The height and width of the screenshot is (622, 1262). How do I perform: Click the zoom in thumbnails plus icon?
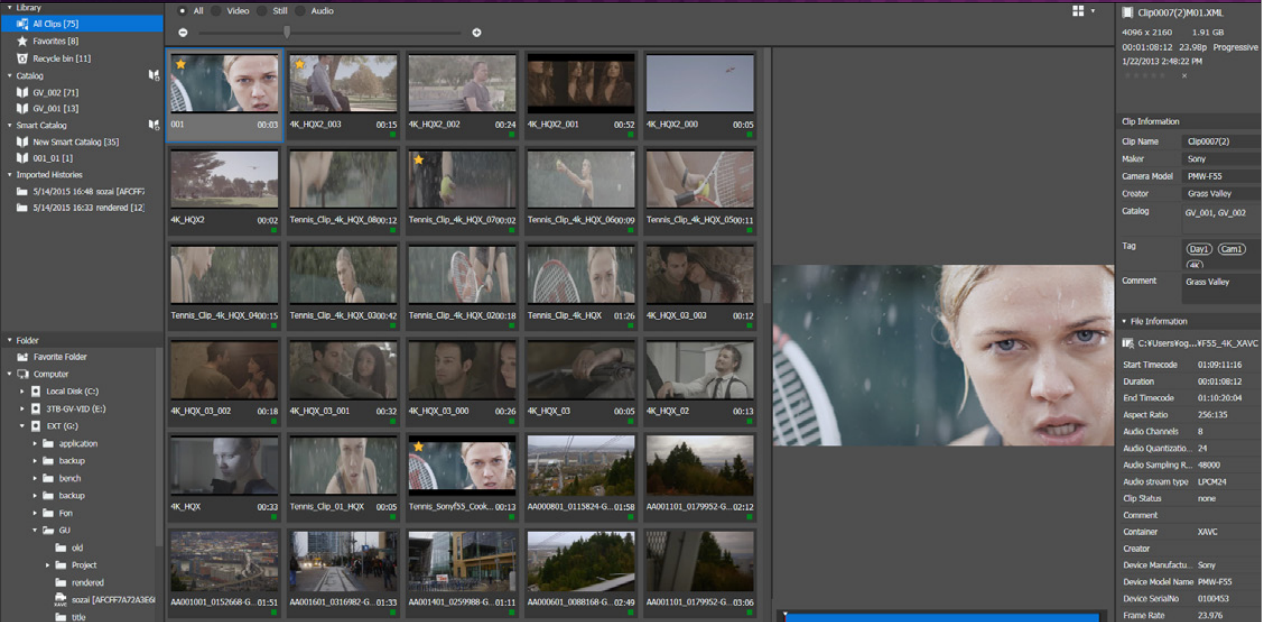476,32
